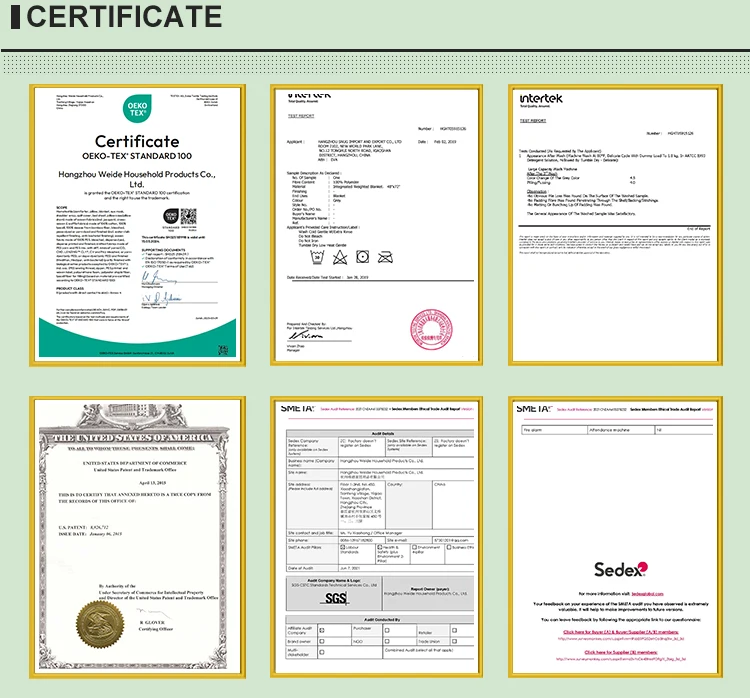The image size is (750, 698).
Task: Click the do-not-iron care symbol
Action: pyautogui.click(x=385, y=257)
